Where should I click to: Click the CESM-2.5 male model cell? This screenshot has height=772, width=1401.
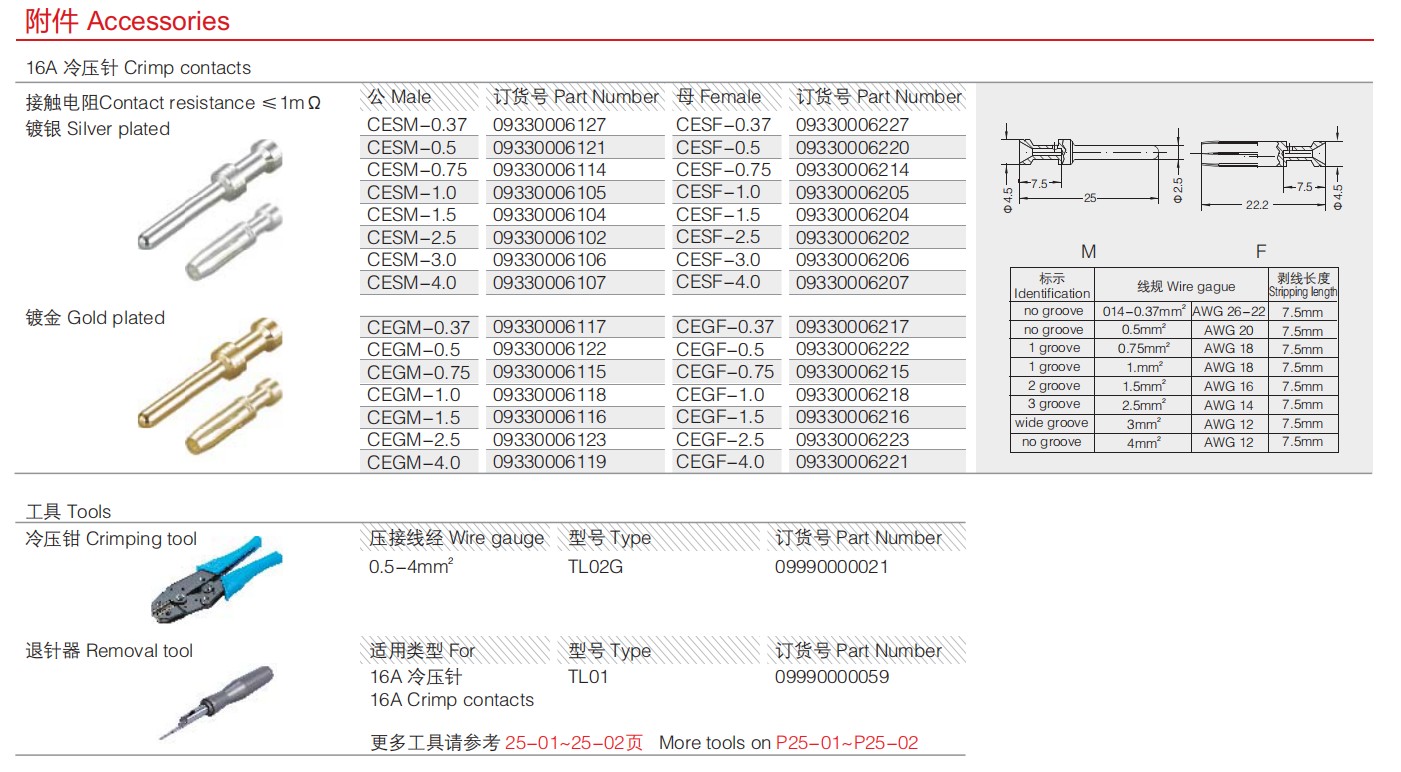pos(411,238)
